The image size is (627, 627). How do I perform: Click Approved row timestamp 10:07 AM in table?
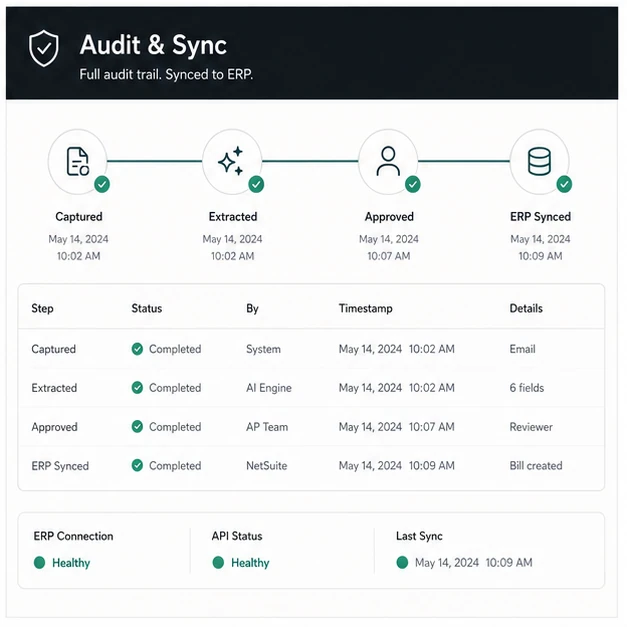(x=397, y=427)
